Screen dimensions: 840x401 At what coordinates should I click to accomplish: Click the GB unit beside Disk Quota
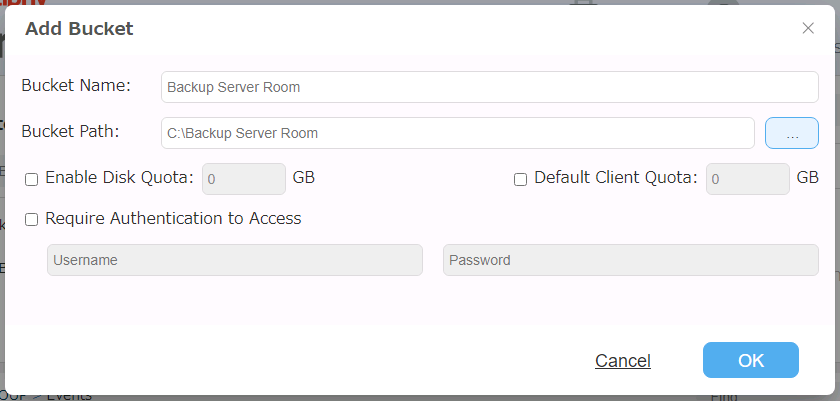(304, 178)
